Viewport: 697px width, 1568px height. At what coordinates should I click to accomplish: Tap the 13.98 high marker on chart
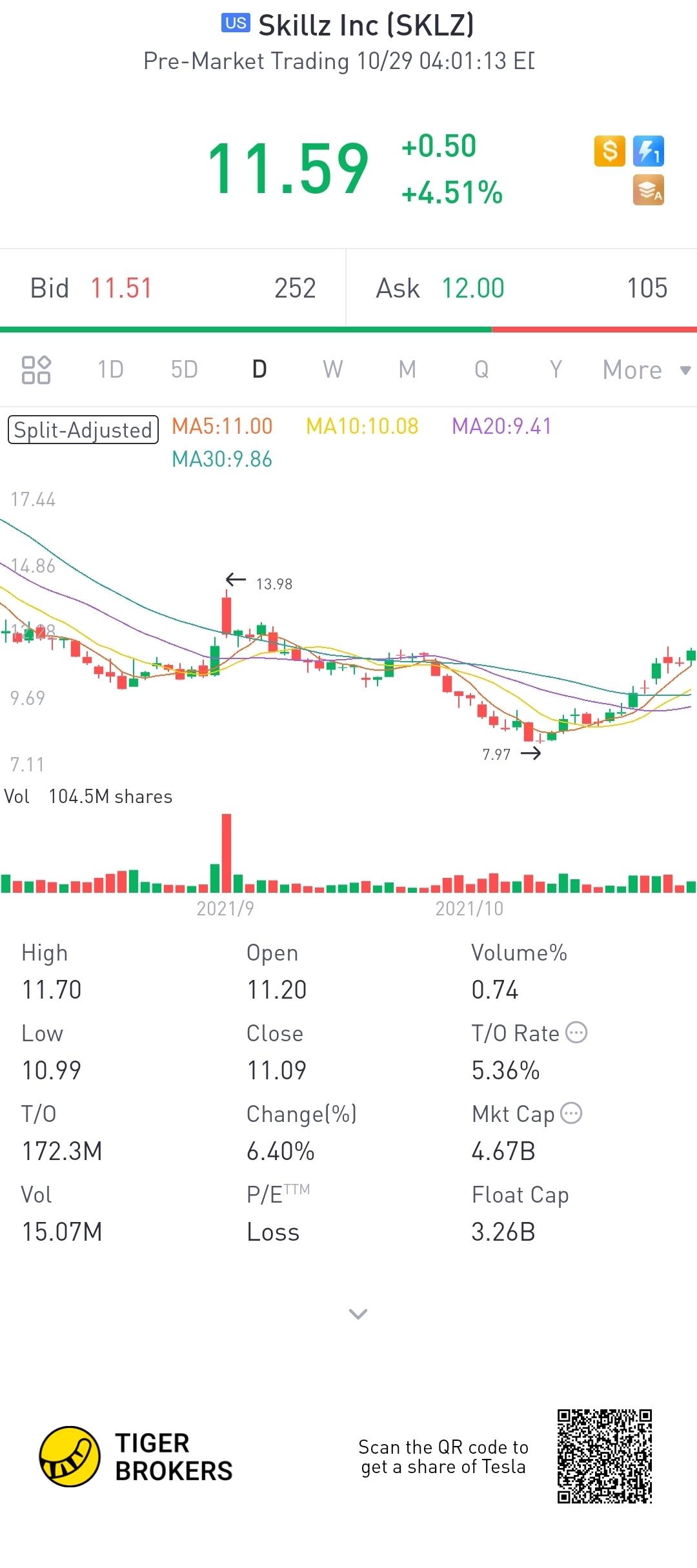click(274, 584)
